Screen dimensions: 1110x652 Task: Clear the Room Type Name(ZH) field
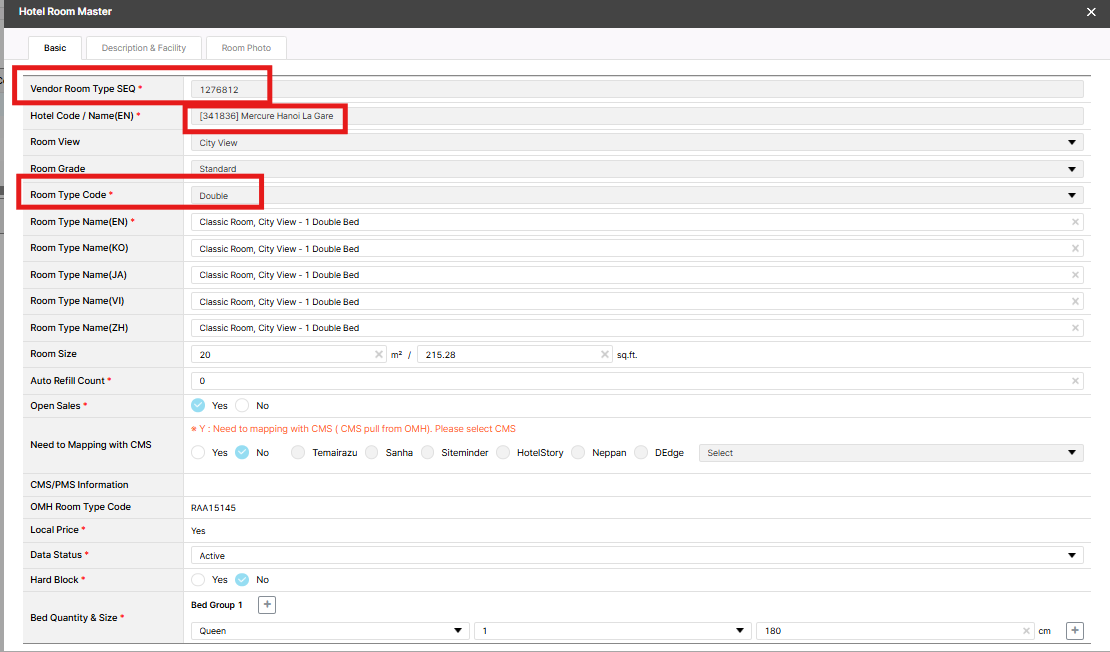click(x=1075, y=328)
